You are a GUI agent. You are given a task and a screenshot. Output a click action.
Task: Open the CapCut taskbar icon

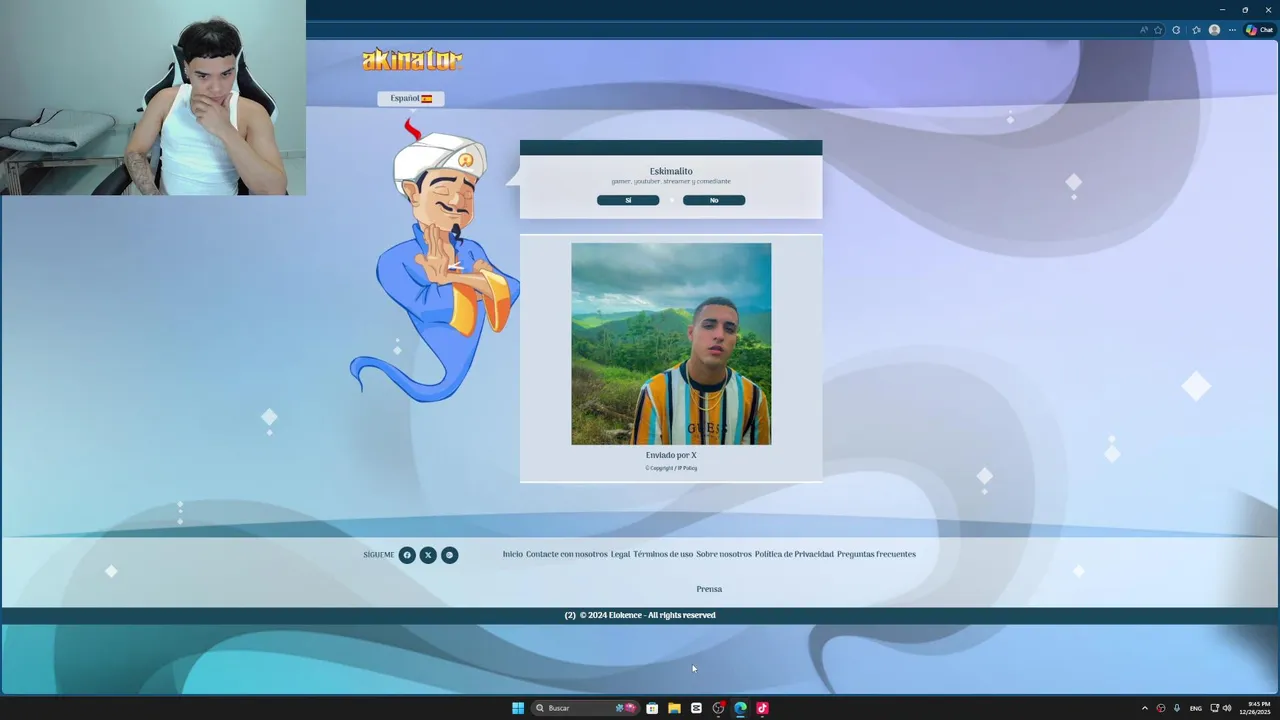tap(696, 708)
